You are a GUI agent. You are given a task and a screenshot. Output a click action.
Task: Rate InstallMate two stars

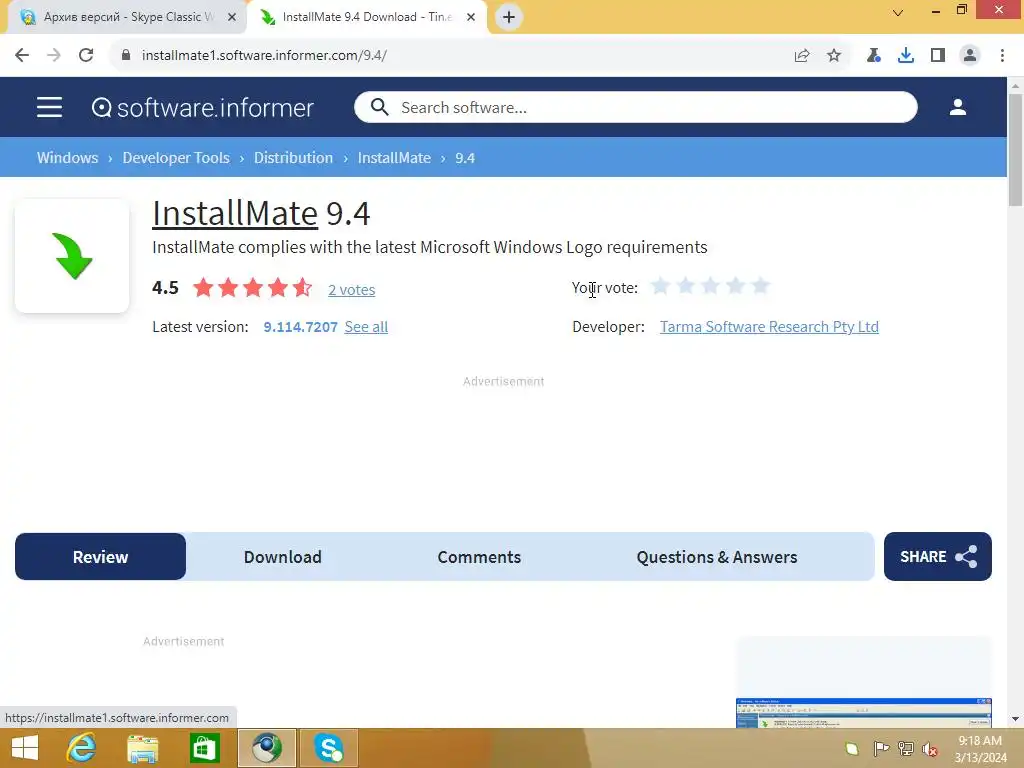tap(685, 286)
